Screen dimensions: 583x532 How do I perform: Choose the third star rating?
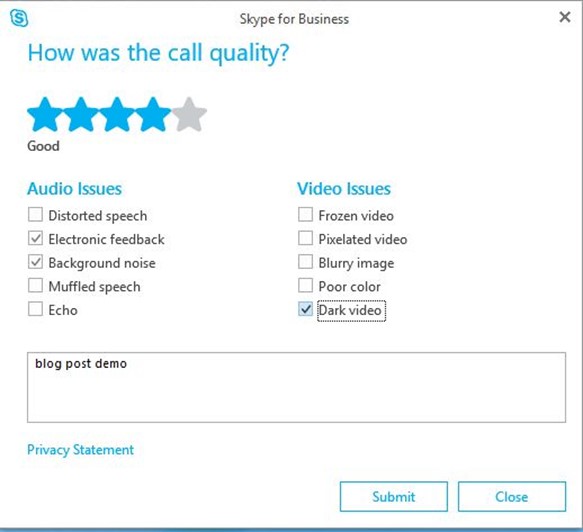point(117,115)
